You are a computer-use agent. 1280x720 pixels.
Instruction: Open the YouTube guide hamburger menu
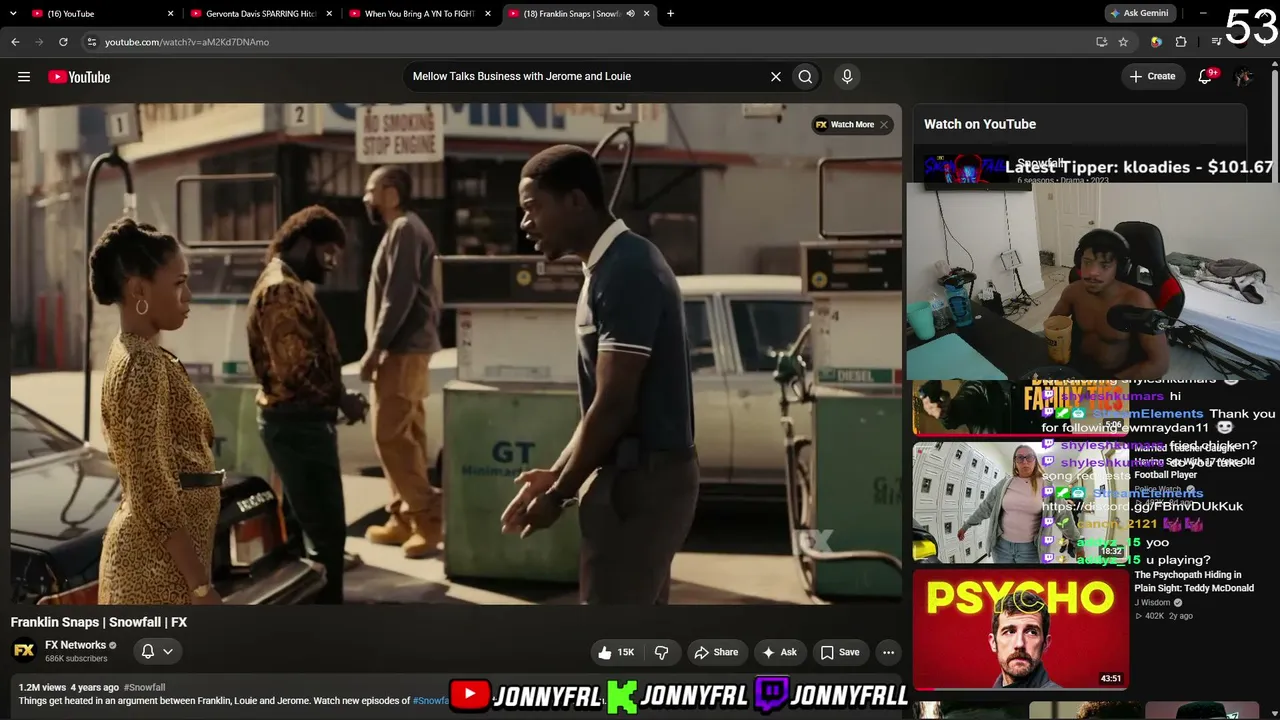tap(24, 77)
